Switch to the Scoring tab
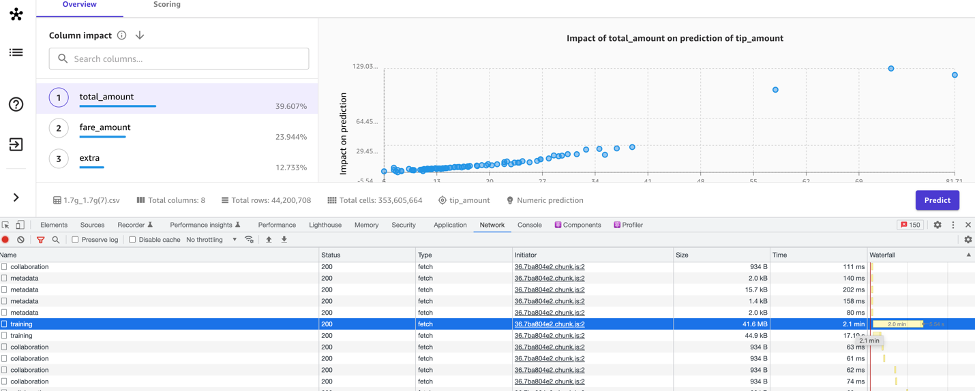Viewport: 977px width, 391px height. tap(167, 4)
